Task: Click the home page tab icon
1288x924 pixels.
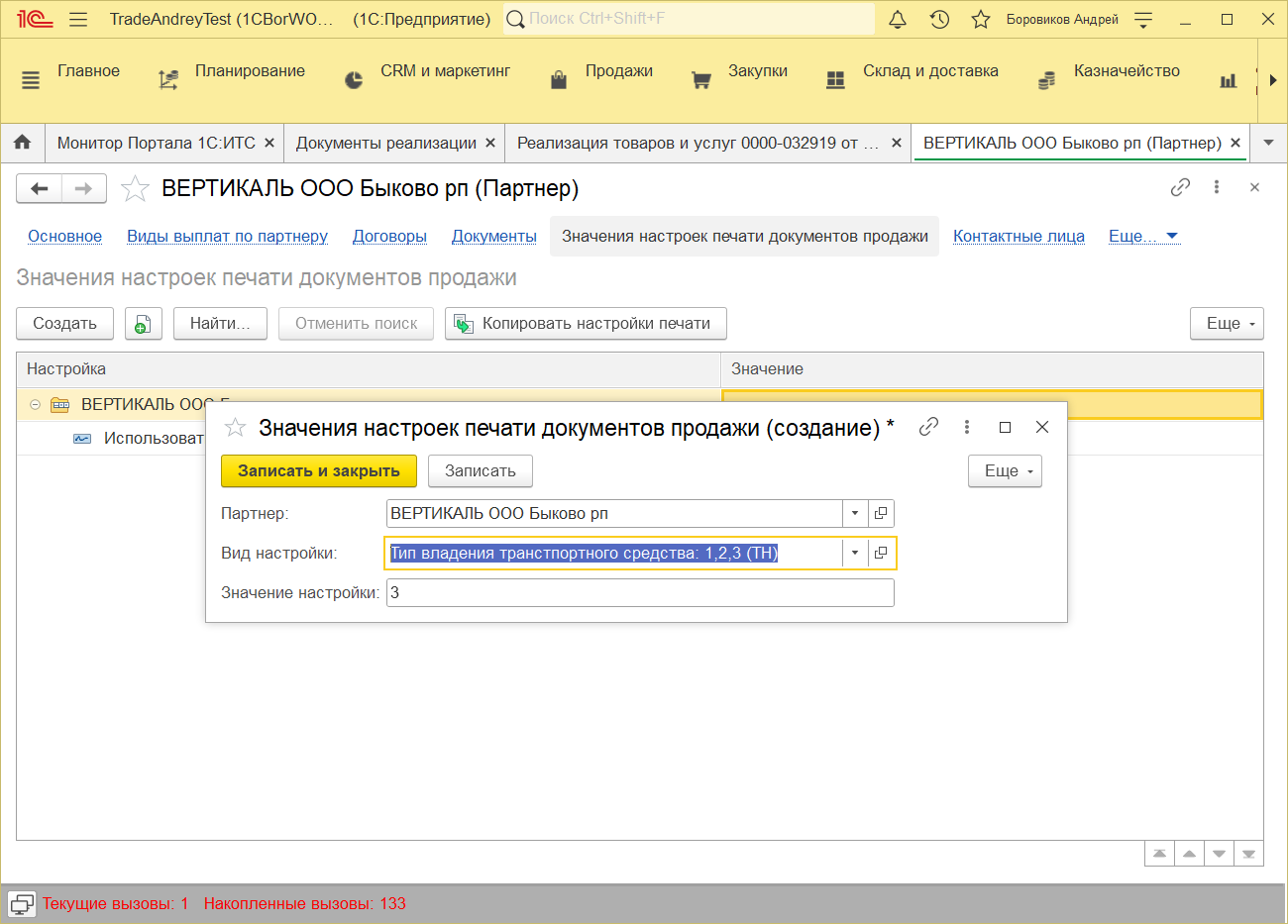Action: click(23, 143)
